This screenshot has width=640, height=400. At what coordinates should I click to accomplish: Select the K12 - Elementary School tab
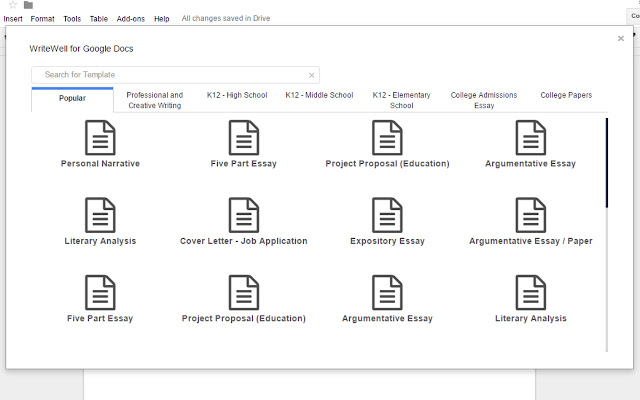(402, 100)
